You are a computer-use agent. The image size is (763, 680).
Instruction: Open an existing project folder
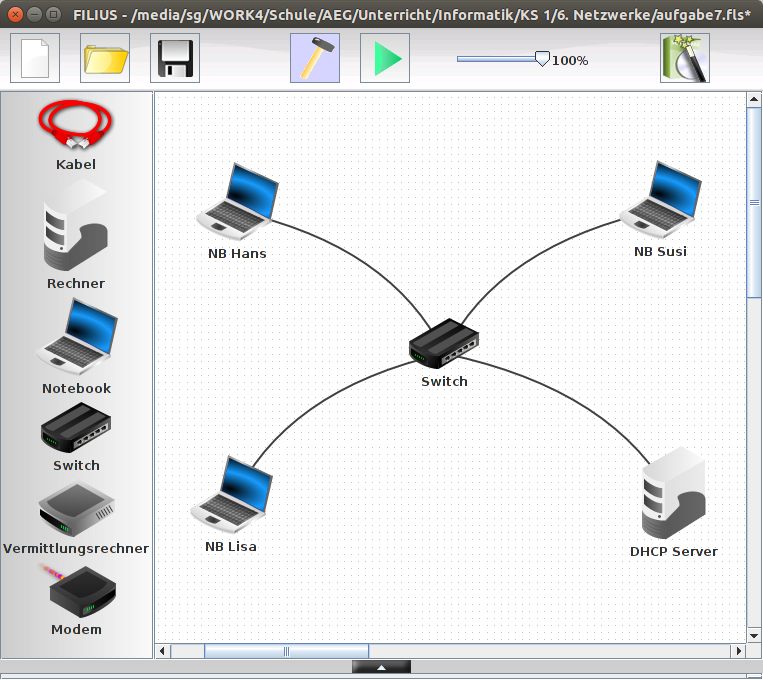[105, 58]
